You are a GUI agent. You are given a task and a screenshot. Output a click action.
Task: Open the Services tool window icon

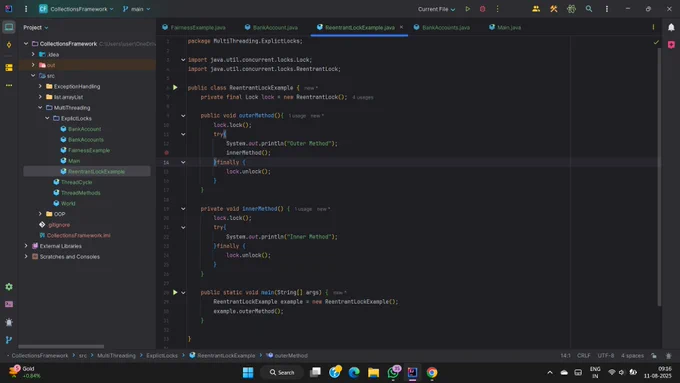pos(9,287)
